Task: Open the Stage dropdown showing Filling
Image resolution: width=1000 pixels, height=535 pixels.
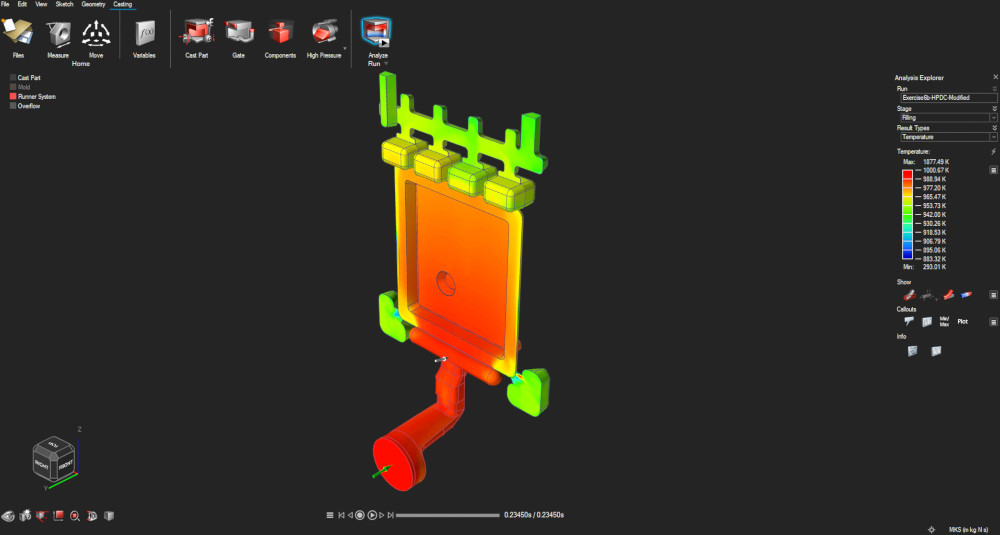Action: [x=949, y=118]
